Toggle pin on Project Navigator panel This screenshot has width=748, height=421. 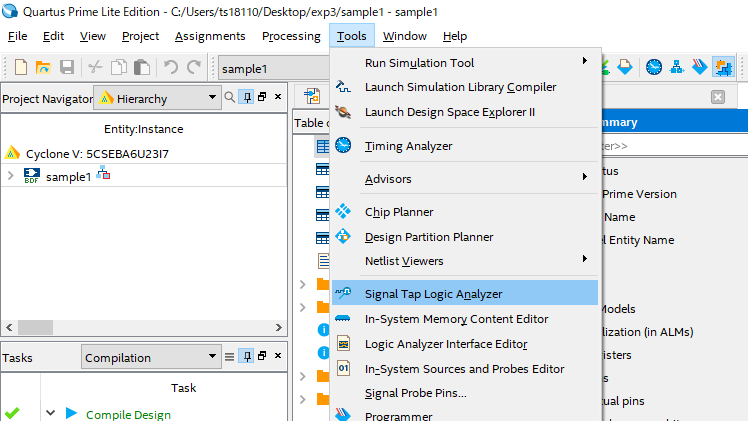247,97
